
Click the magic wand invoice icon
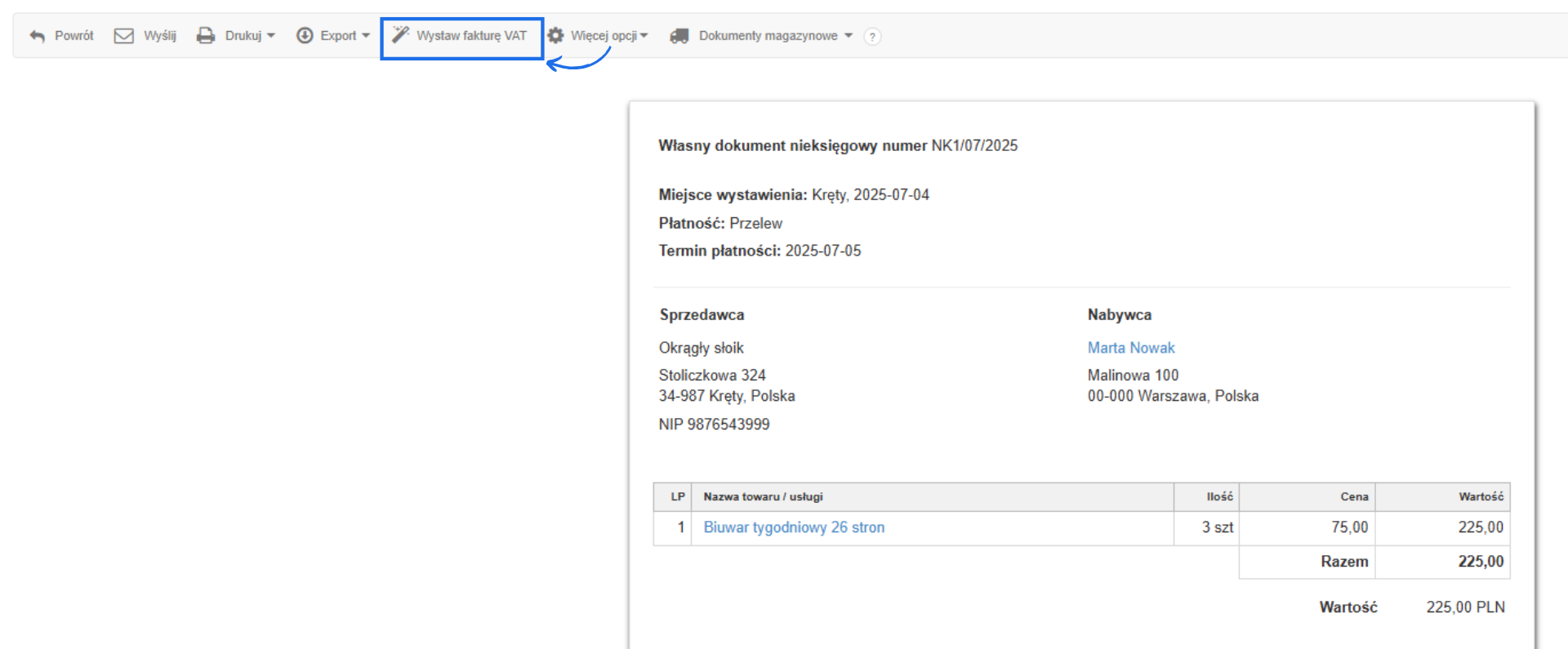click(x=400, y=35)
